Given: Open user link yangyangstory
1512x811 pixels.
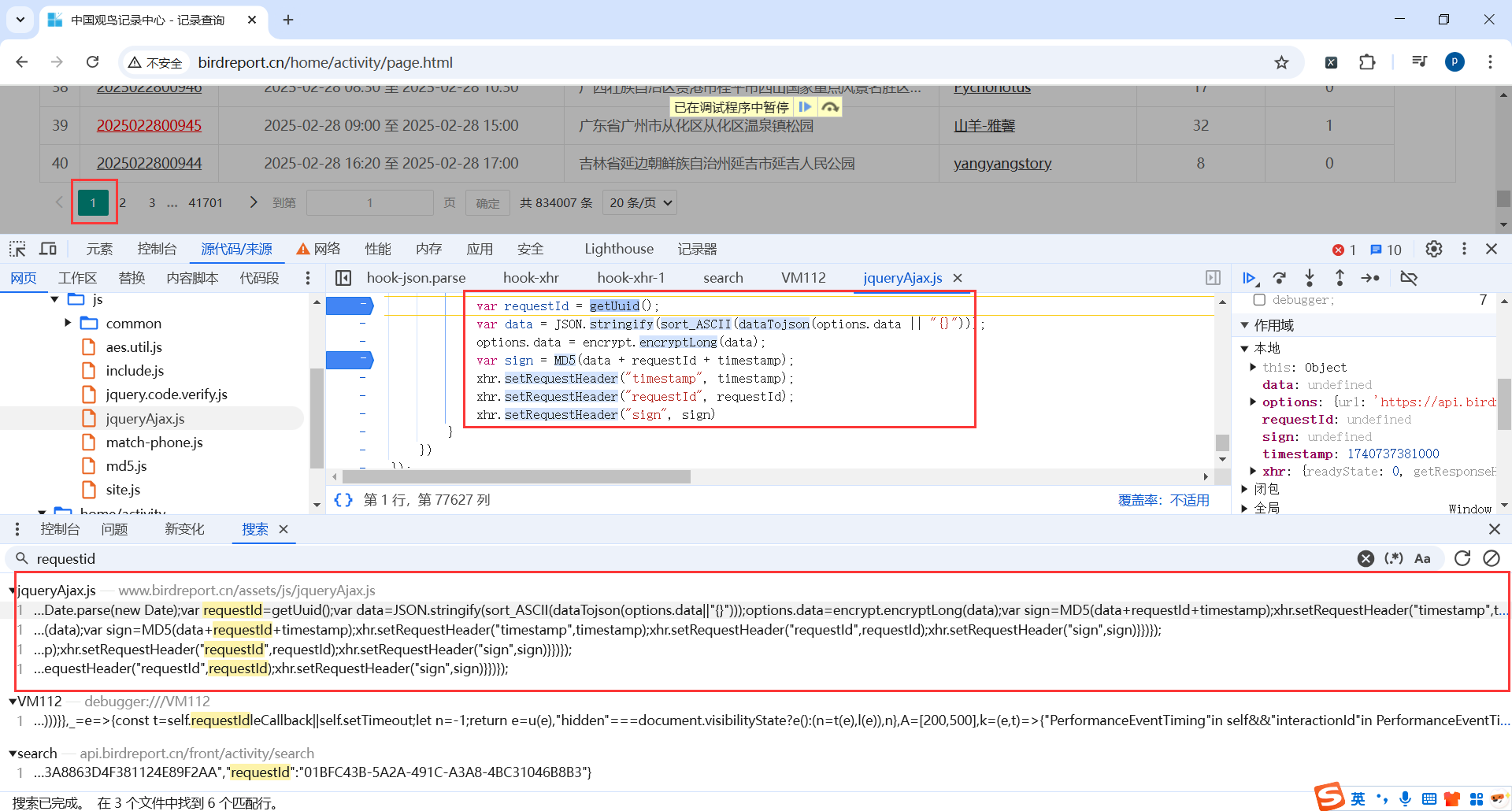Looking at the screenshot, I should [1002, 163].
